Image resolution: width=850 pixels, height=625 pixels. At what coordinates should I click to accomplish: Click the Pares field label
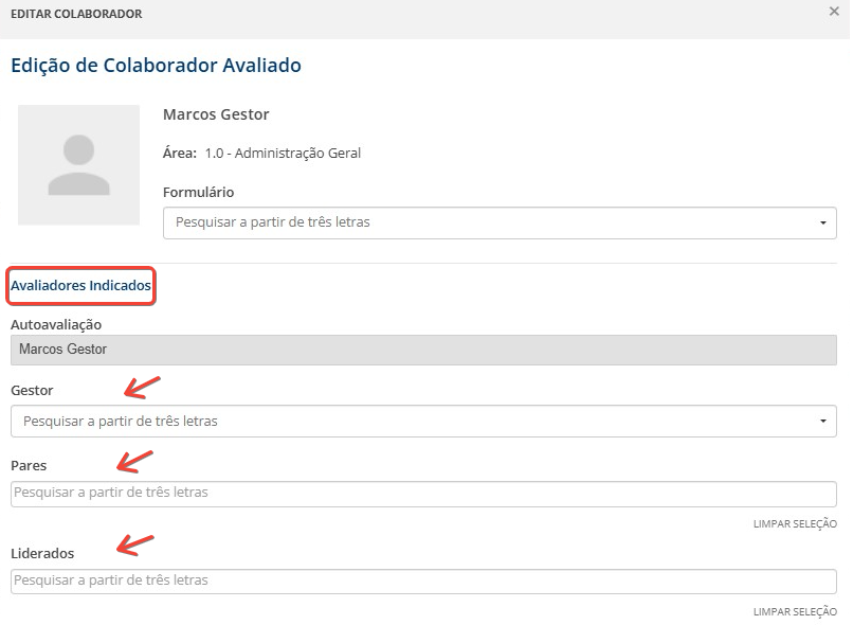click(28, 465)
